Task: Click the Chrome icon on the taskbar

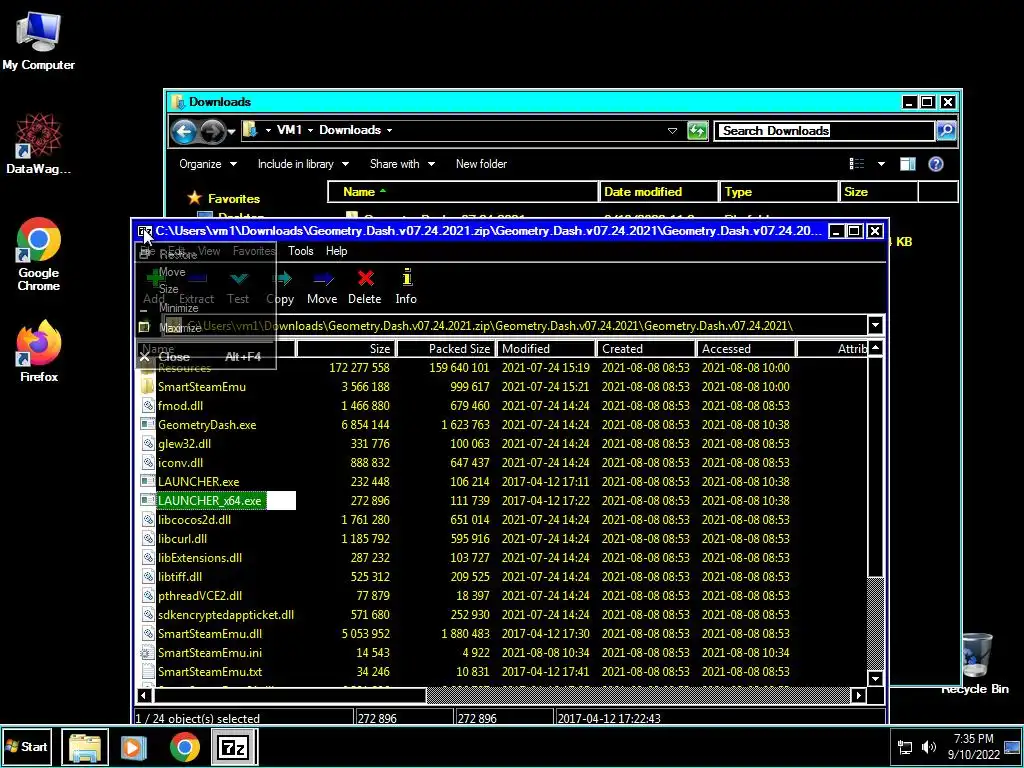Action: point(185,747)
